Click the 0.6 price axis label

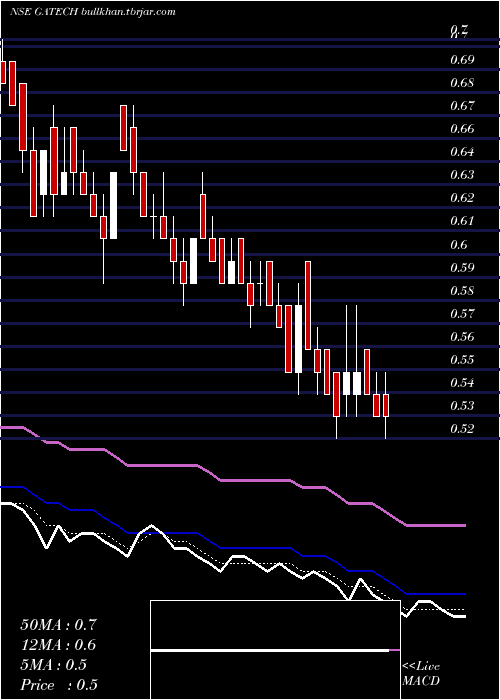click(459, 244)
